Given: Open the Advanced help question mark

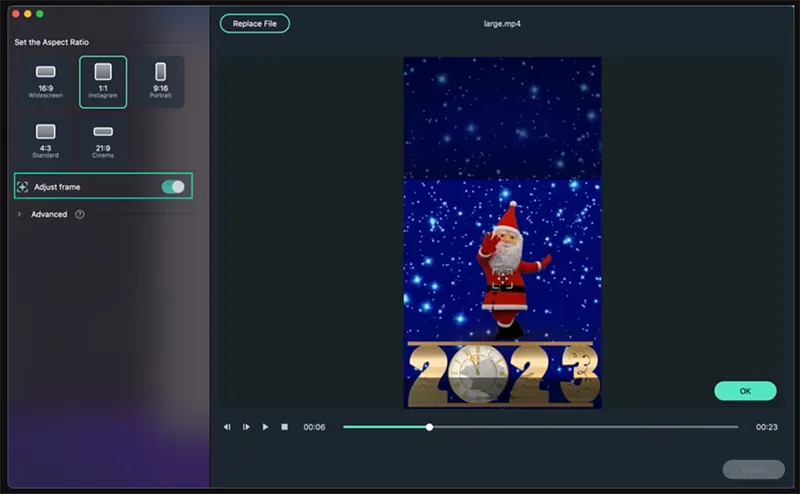Looking at the screenshot, I should pyautogui.click(x=80, y=214).
